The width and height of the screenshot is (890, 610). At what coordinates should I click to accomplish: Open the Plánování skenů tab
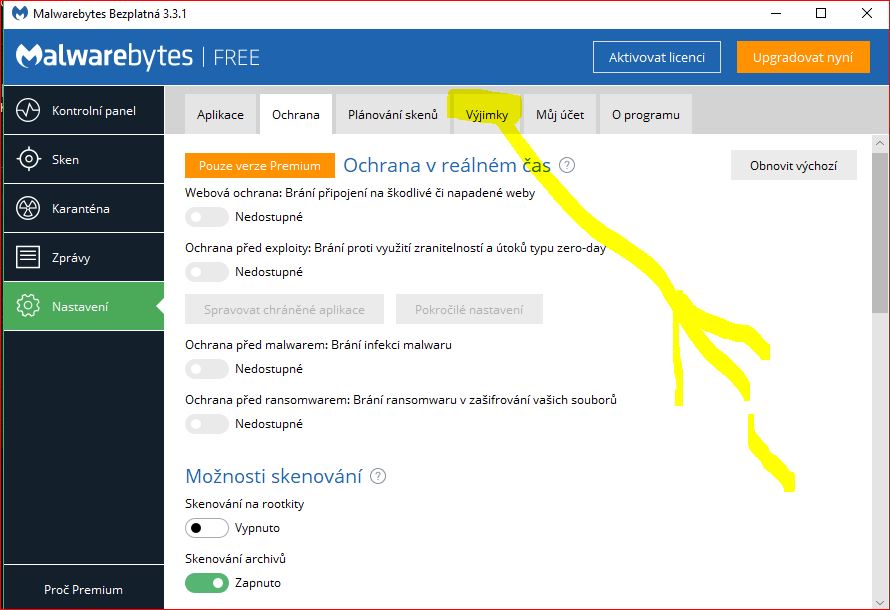coord(393,115)
